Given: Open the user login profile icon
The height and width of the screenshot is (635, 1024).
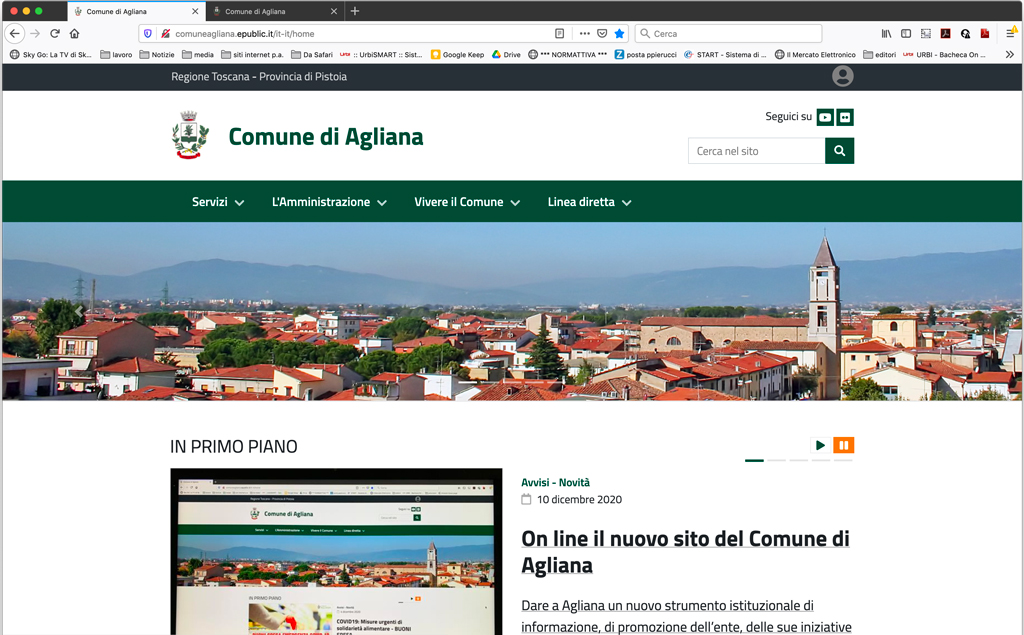Looking at the screenshot, I should point(843,76).
